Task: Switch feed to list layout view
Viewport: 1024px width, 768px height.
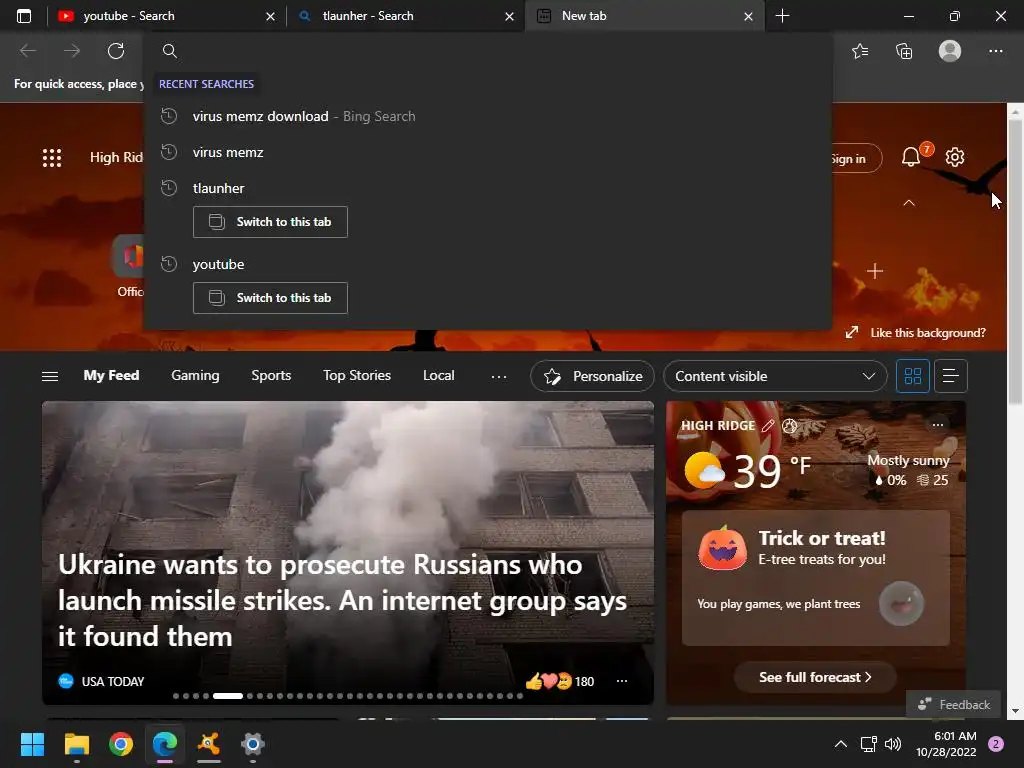Action: point(951,376)
